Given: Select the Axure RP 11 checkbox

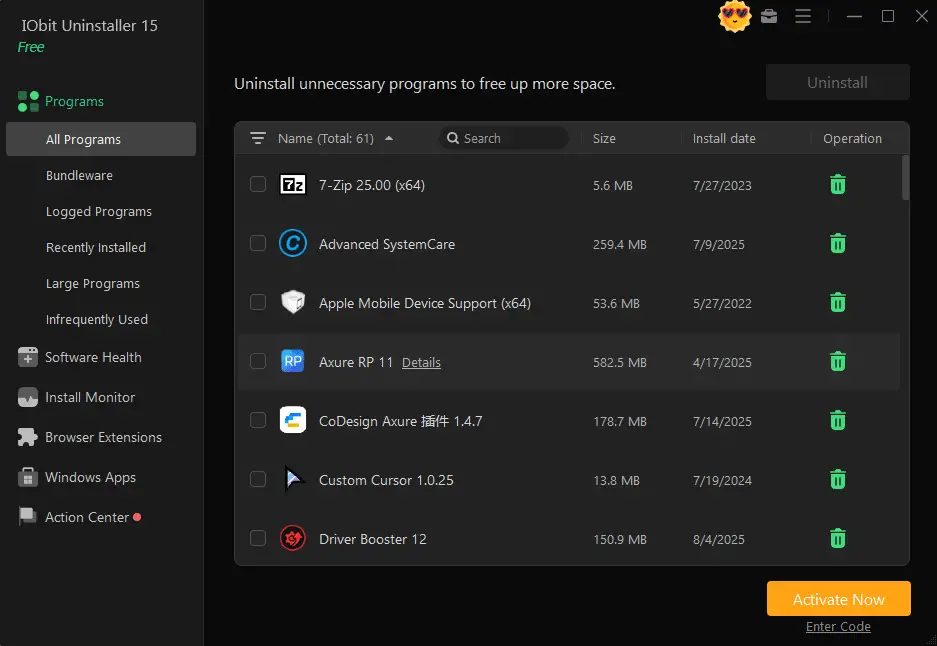Looking at the screenshot, I should [257, 362].
